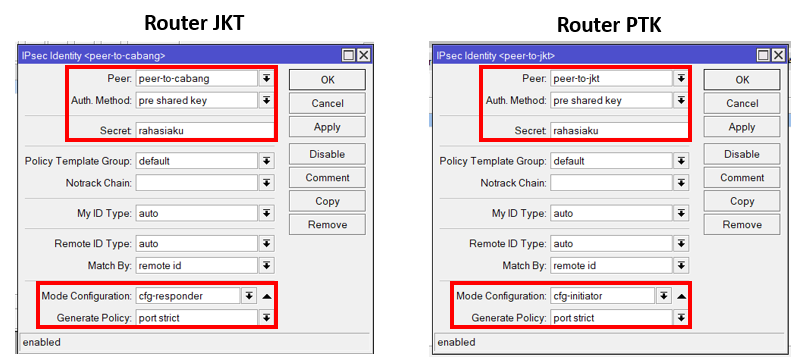Maximize the peer-to-cabang IPsec Identity window
Image resolution: width=797 pixels, height=362 pixels.
[x=348, y=55]
